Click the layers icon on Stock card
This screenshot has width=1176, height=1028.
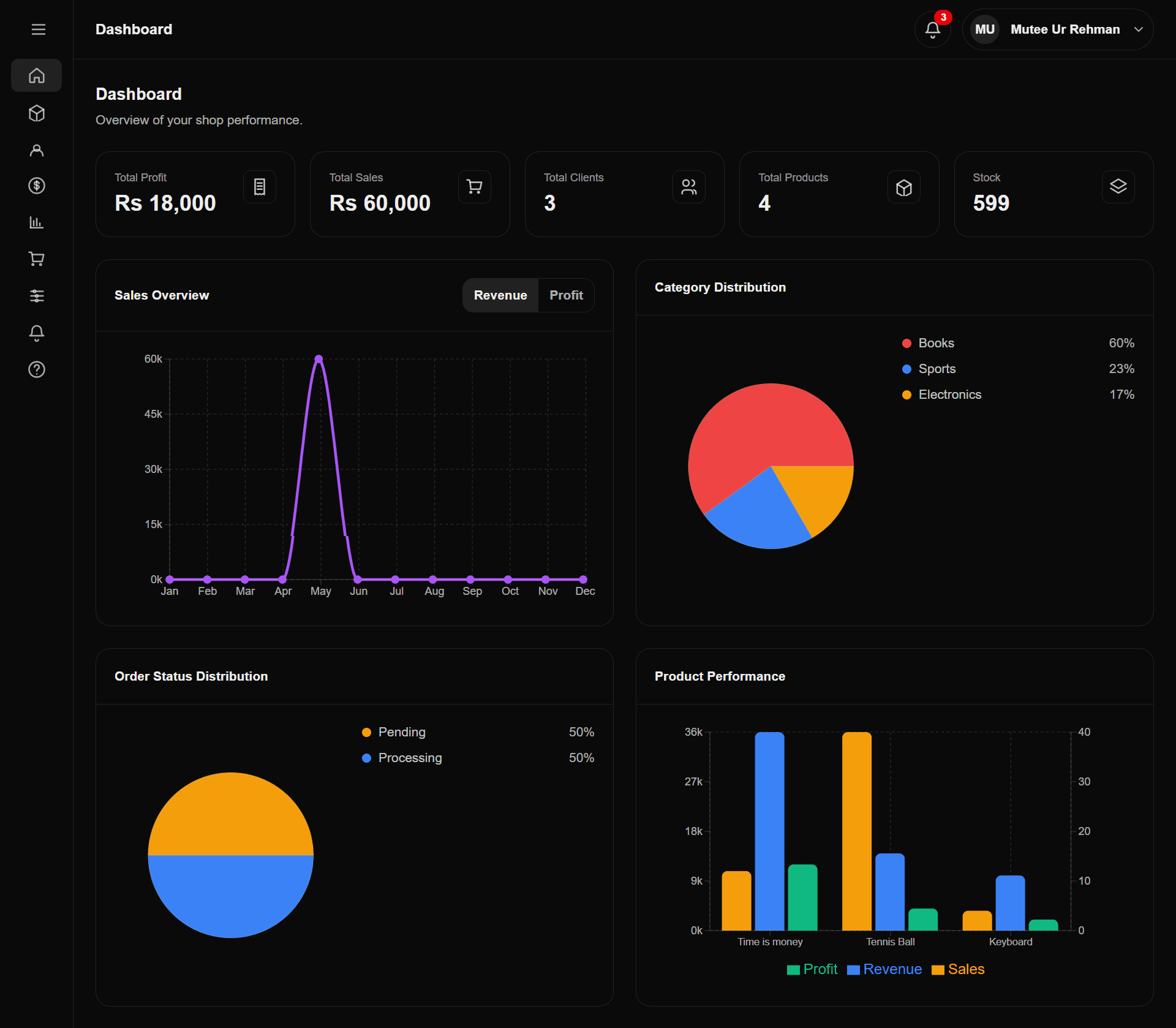point(1118,187)
